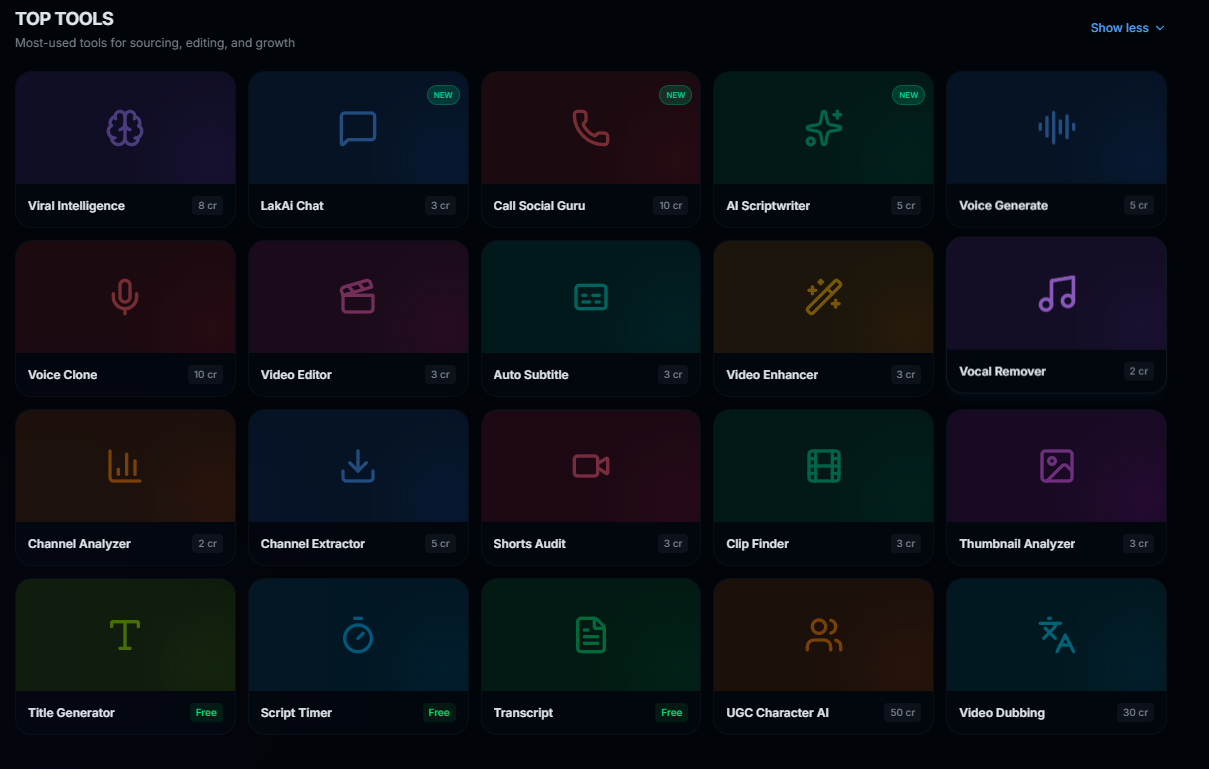Collapse tools list with Show less
The width and height of the screenshot is (1209, 769).
coord(1119,28)
